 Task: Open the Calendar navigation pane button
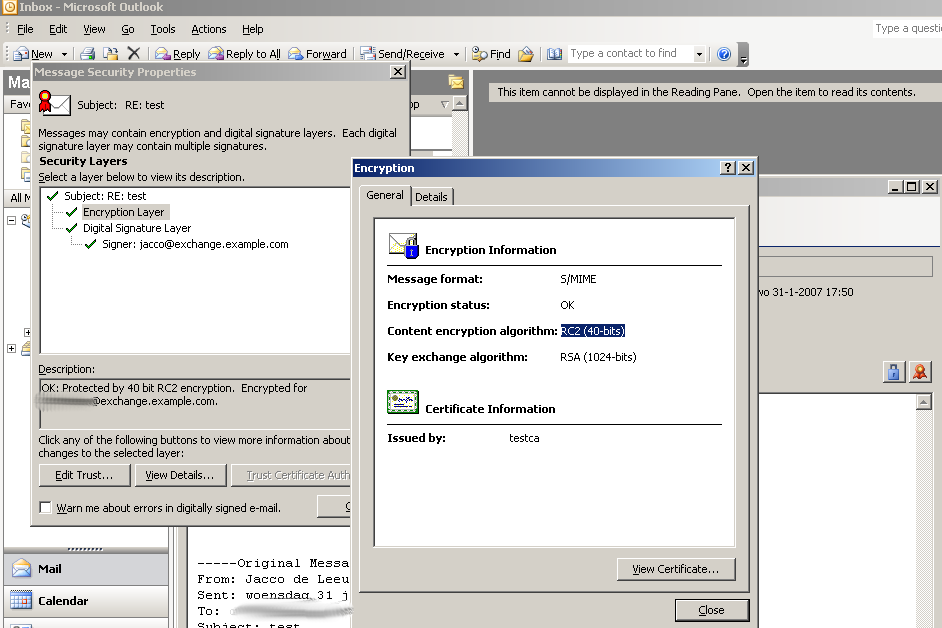[x=86, y=600]
